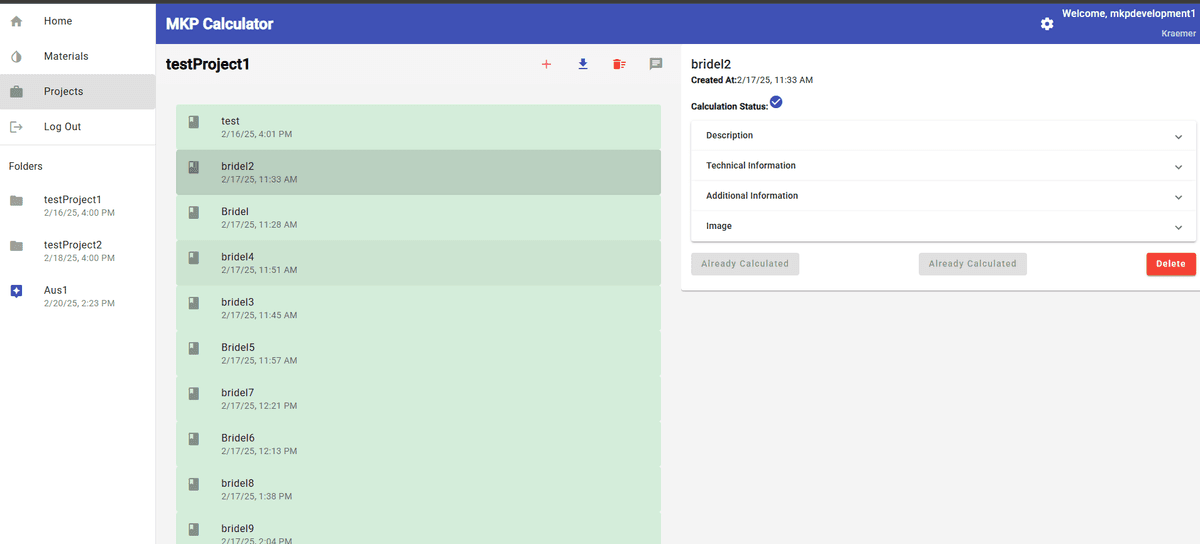The width and height of the screenshot is (1200, 544).
Task: Click the Aus1 star bubble icon
Action: point(16,291)
